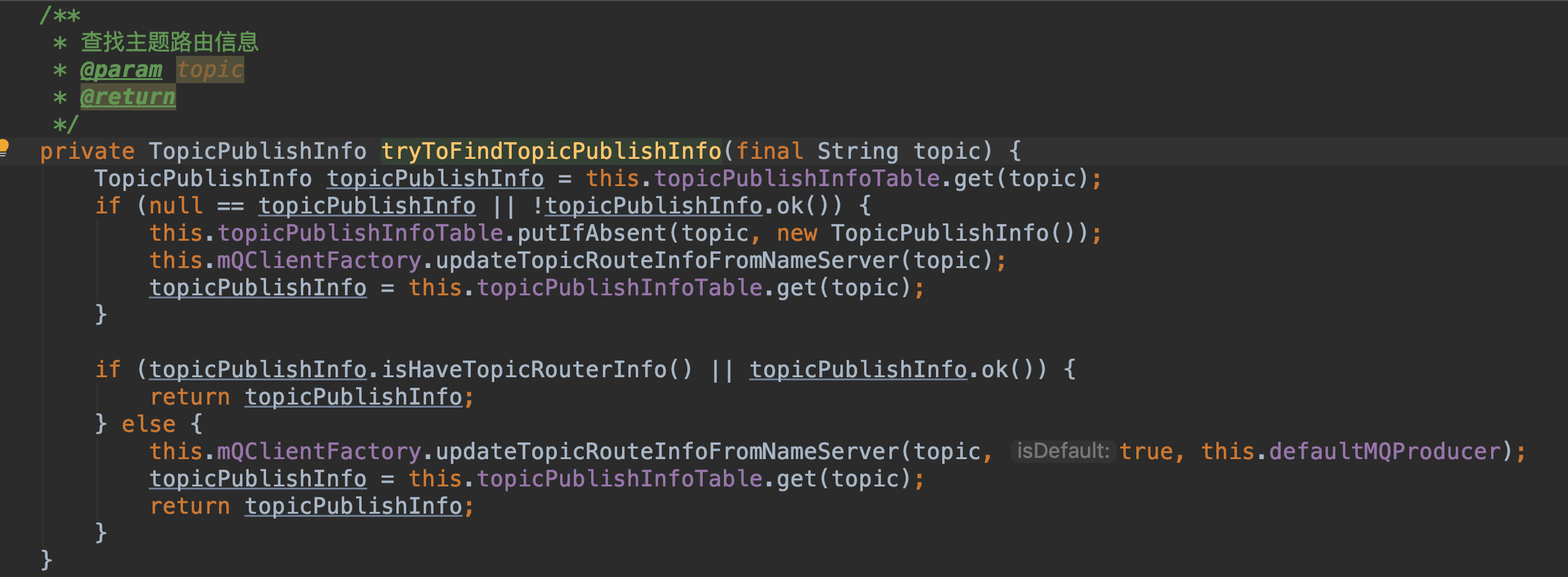
Task: Click the @return tag in the Javadoc comment
Action: (x=128, y=97)
